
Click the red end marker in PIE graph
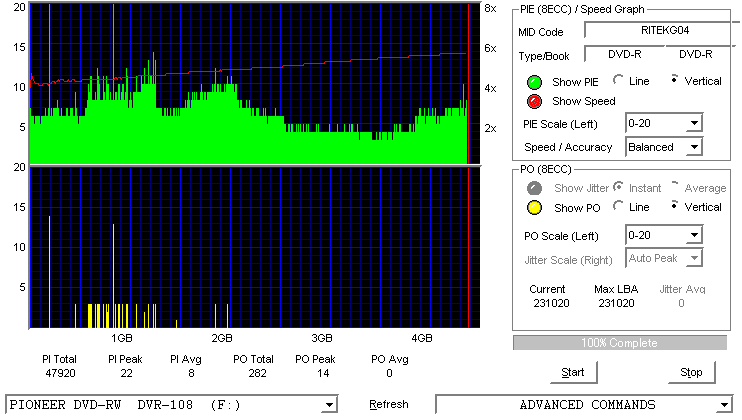coord(468,84)
